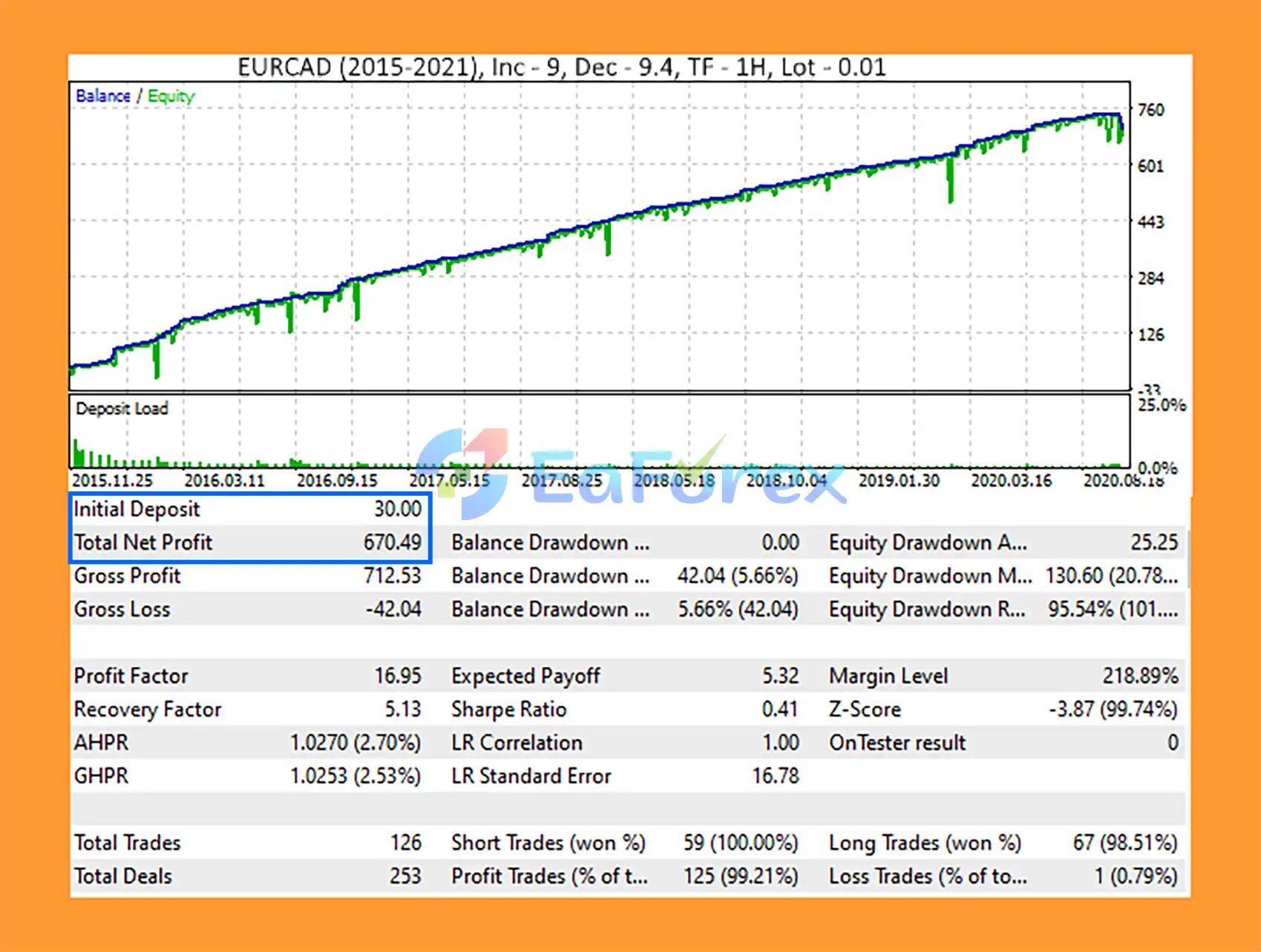Image resolution: width=1261 pixels, height=952 pixels.
Task: Select the Loss Trades value 1 (0.79%)
Action: pyautogui.click(x=1136, y=876)
